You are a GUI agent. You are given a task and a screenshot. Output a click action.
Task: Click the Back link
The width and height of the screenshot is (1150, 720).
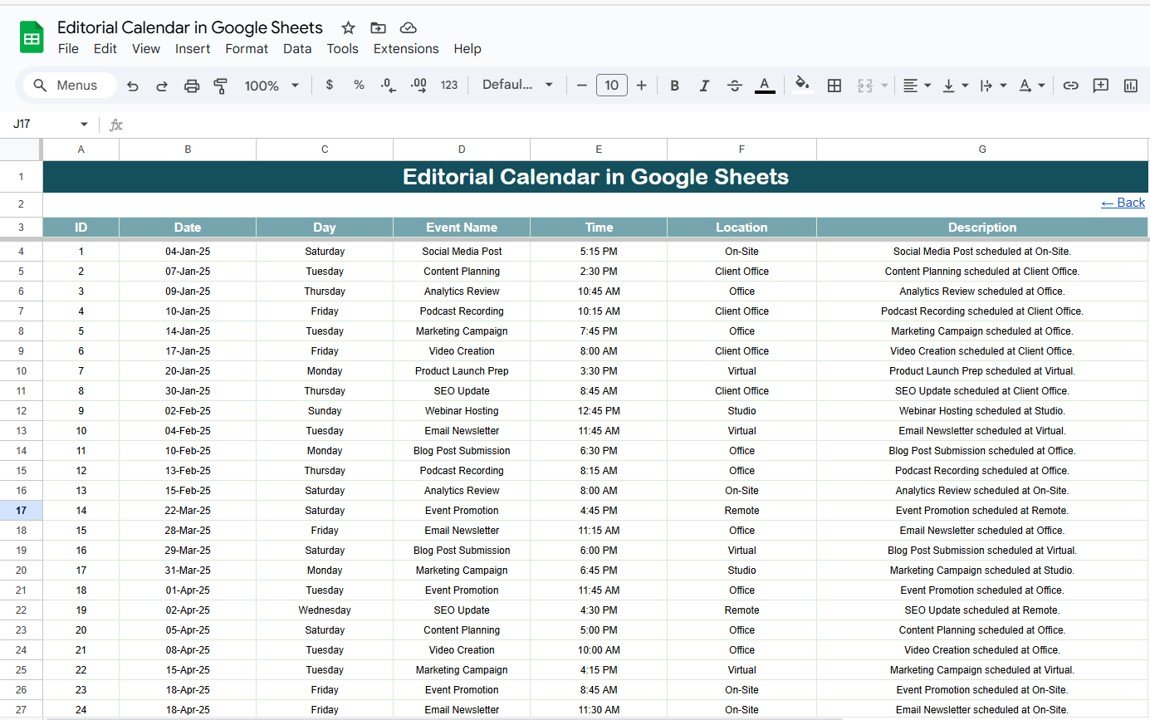pyautogui.click(x=1122, y=203)
